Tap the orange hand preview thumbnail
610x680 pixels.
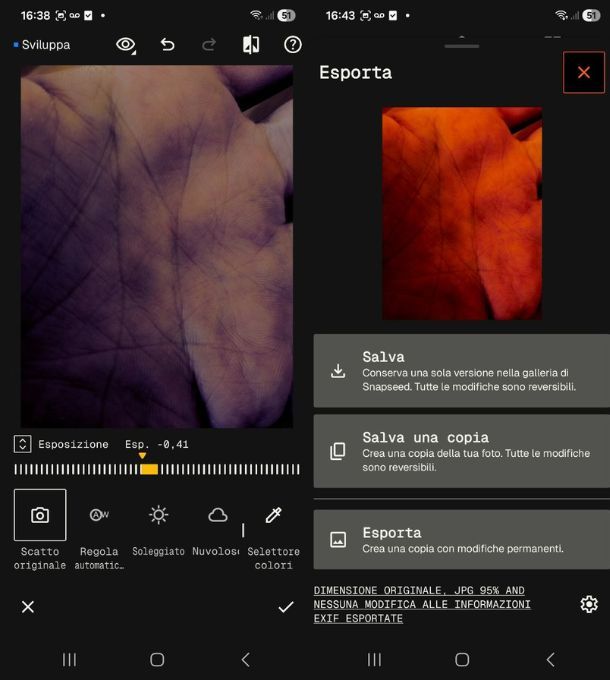462,213
